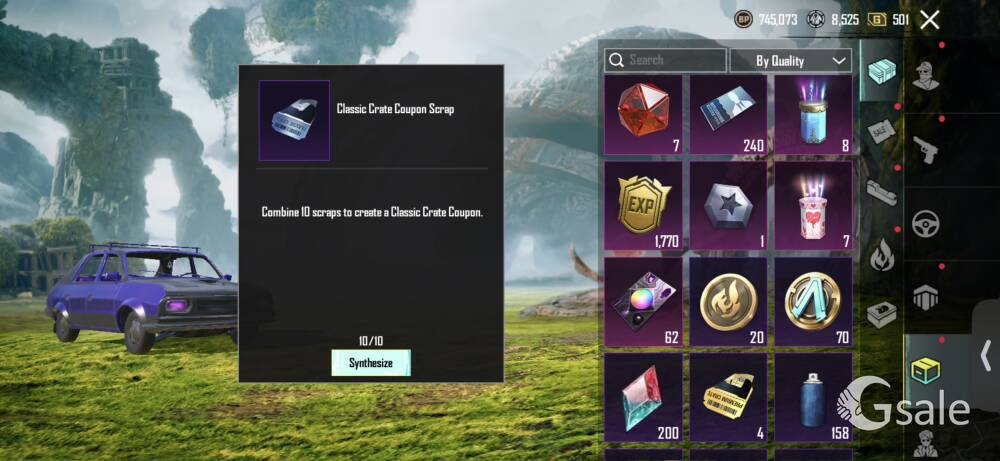The image size is (1000, 461).
Task: Open the outfit character category tab
Action: click(926, 77)
